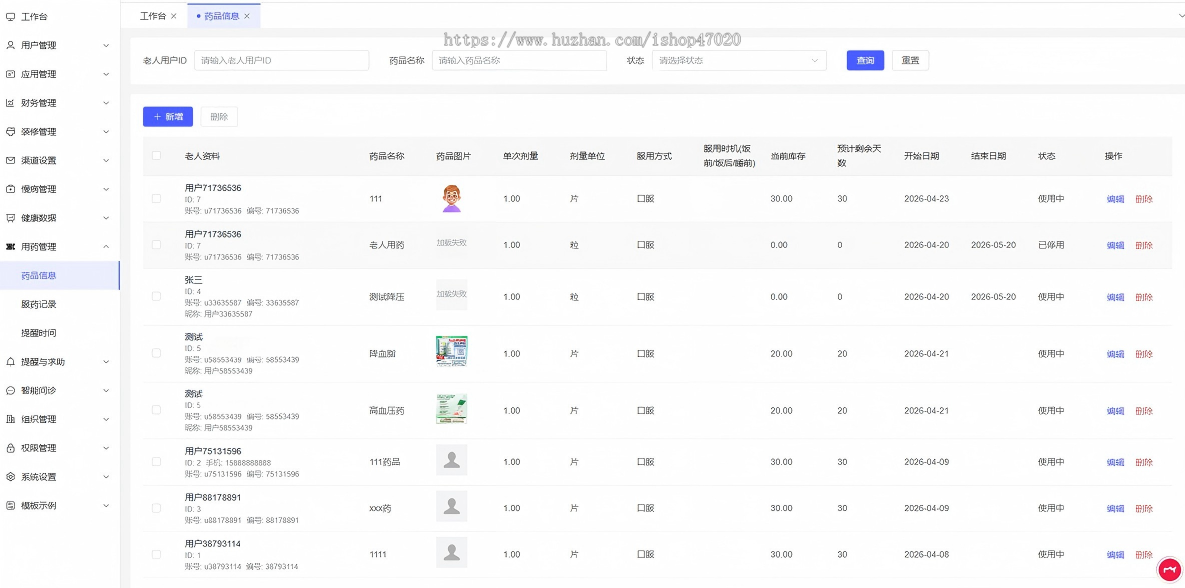Screen dimensions: 1185x588
Task: Check the 用户38793114 row checkbox
Action: coord(156,554)
